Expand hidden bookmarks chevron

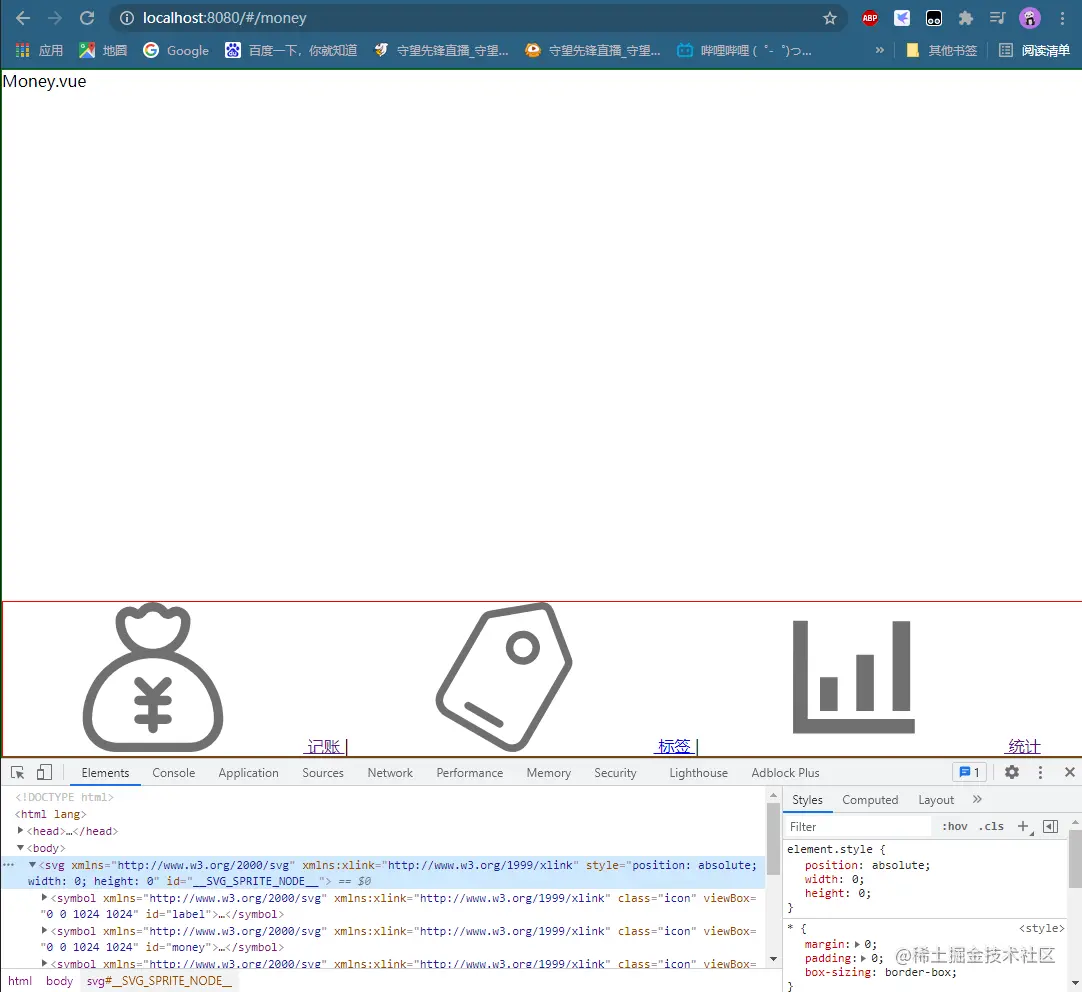click(x=879, y=50)
